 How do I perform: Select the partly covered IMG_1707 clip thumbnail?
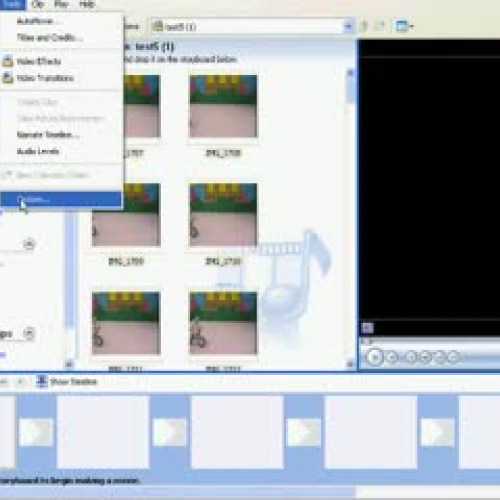click(x=142, y=106)
